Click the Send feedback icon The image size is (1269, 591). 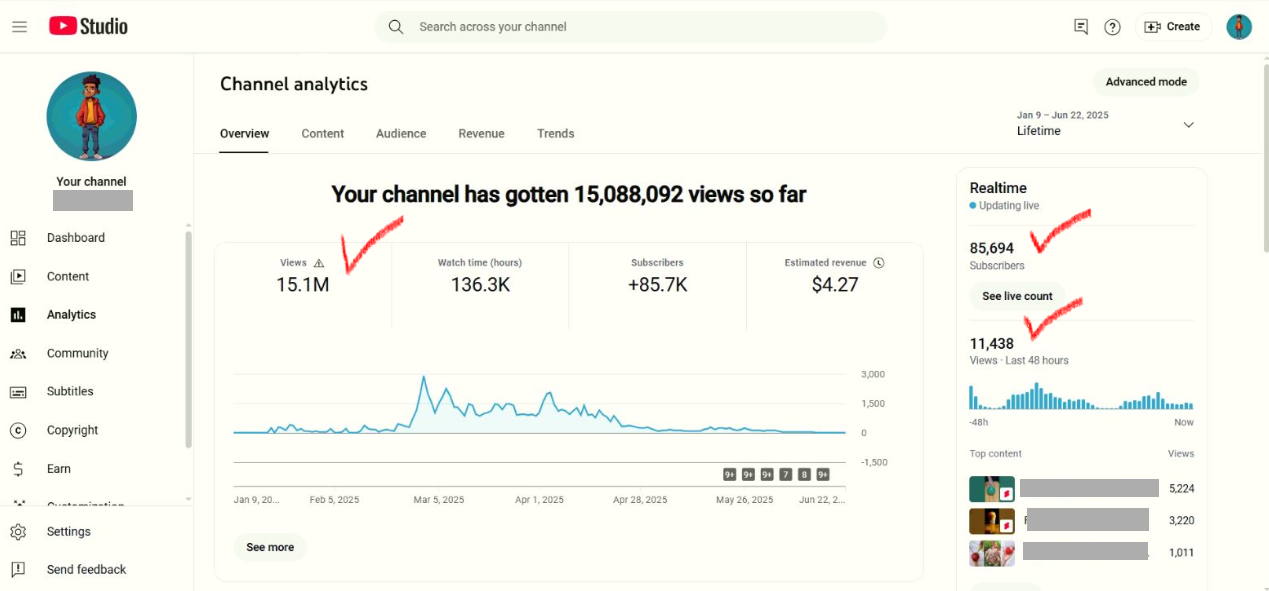point(18,570)
